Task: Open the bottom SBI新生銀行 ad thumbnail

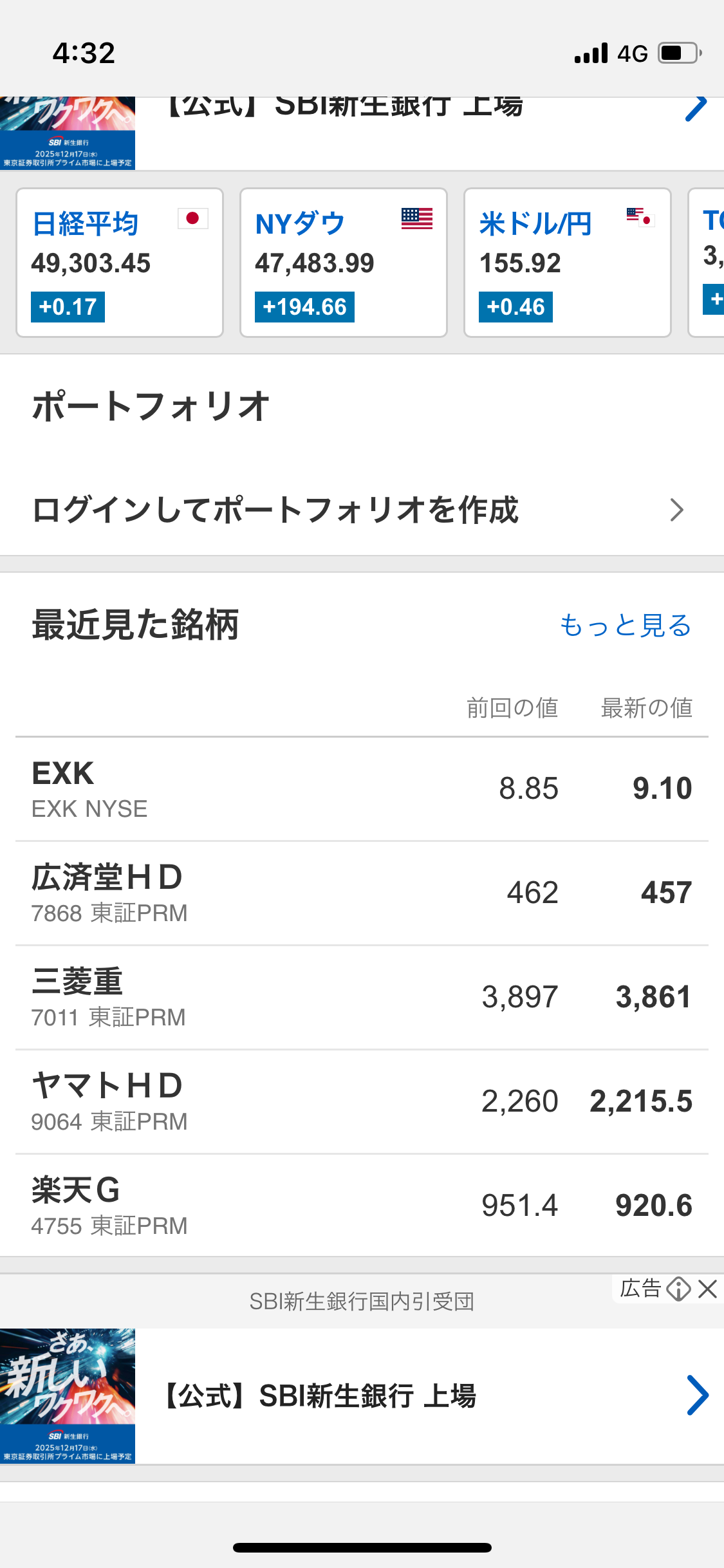Action: [68, 1395]
